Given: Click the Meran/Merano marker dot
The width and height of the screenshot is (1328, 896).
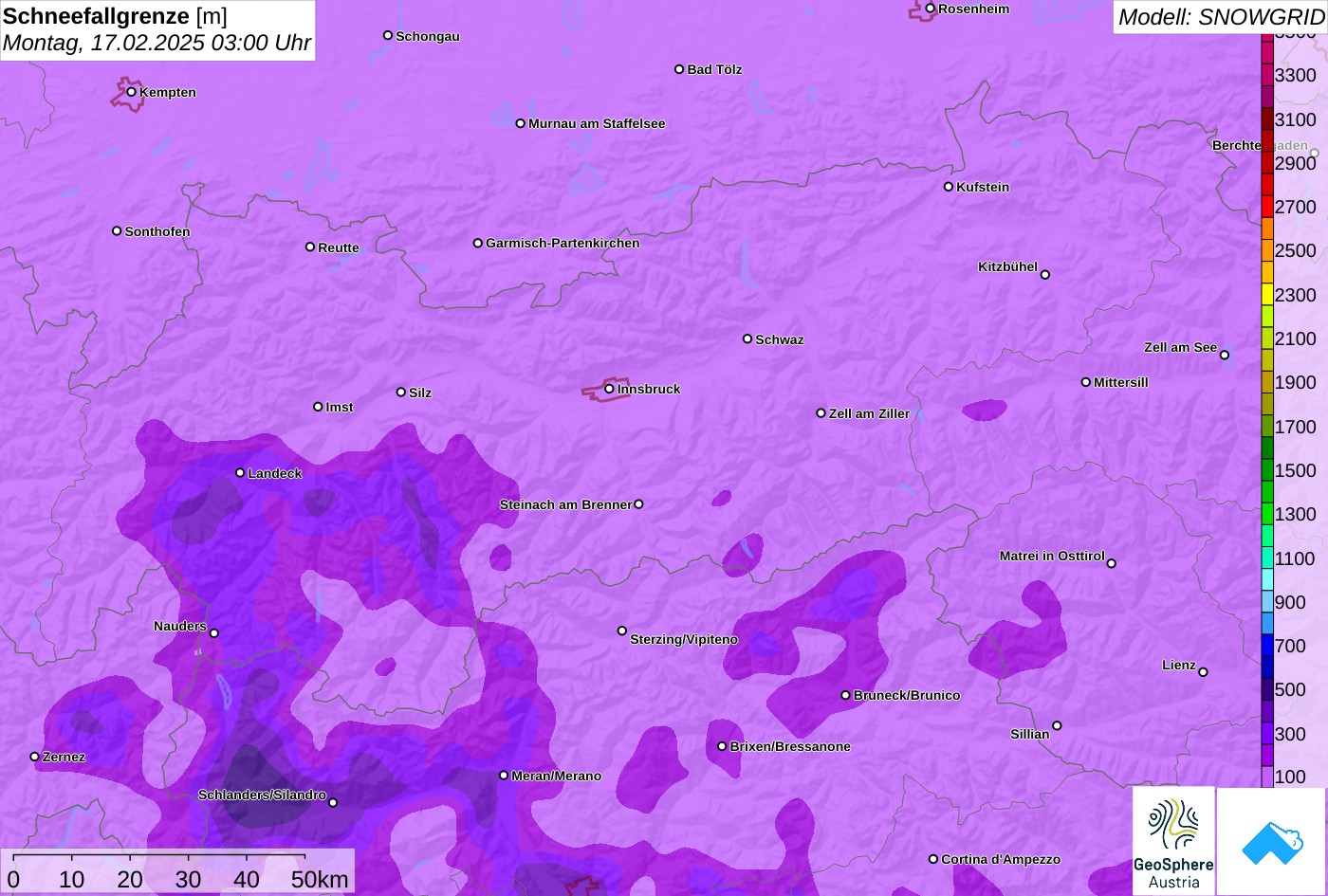Looking at the screenshot, I should pyautogui.click(x=504, y=776).
